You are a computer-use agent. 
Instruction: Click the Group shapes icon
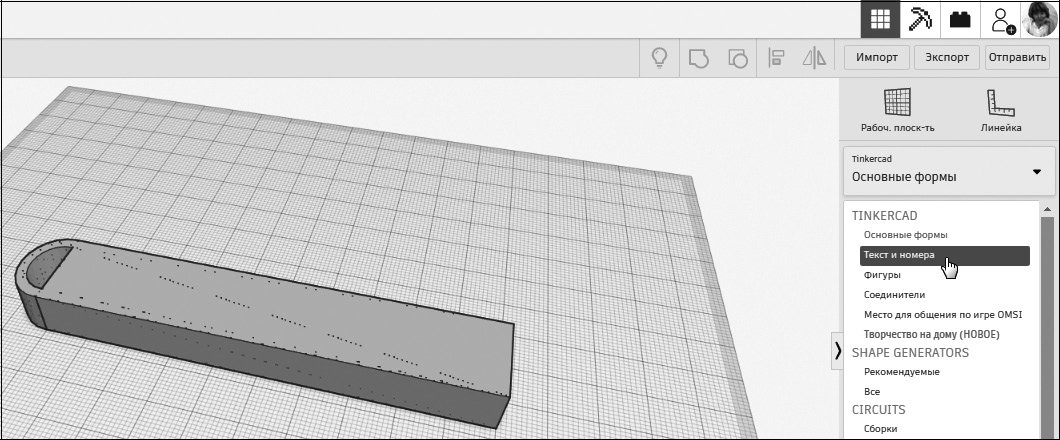coord(698,58)
